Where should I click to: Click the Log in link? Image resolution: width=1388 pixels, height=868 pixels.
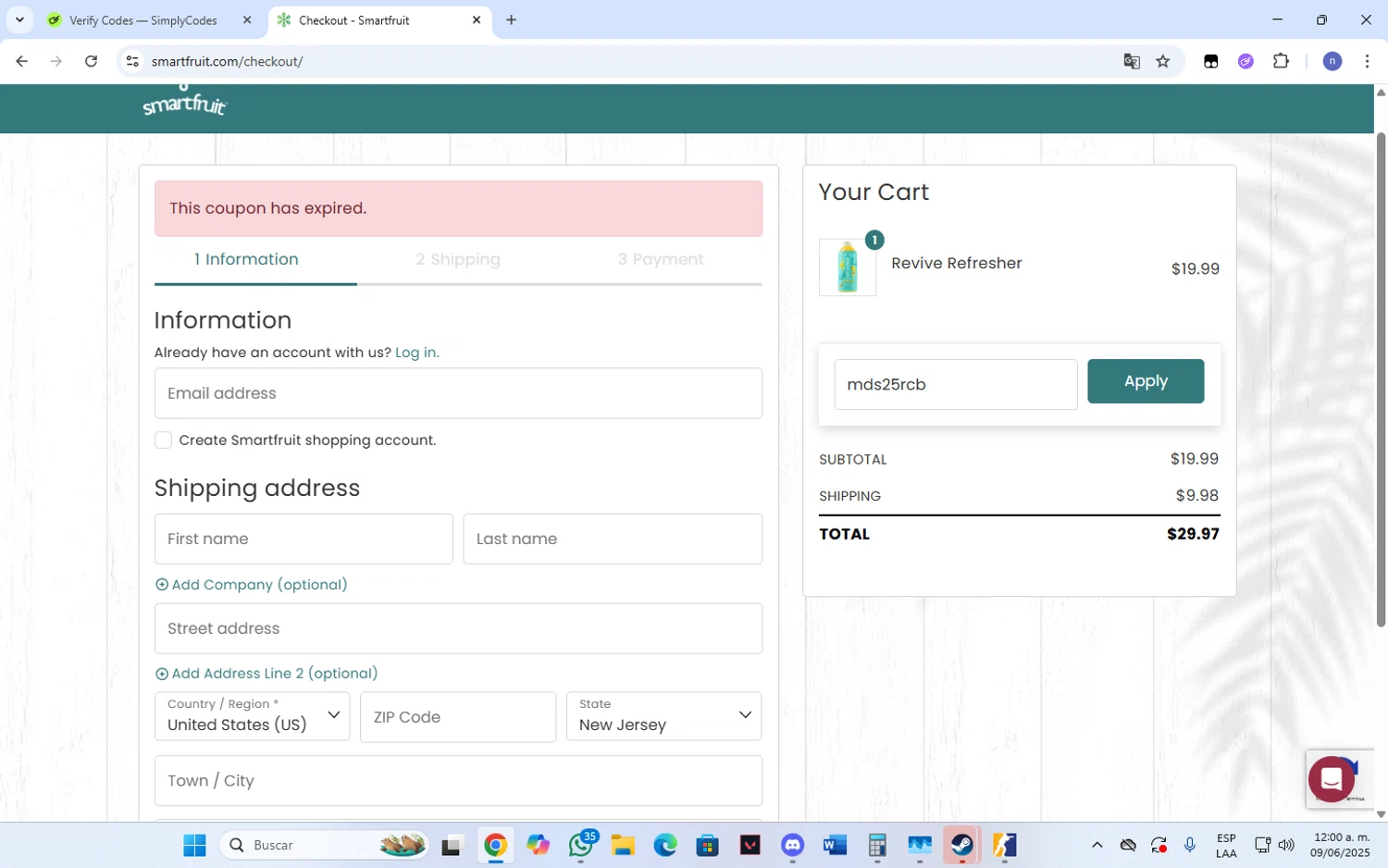coord(417,353)
